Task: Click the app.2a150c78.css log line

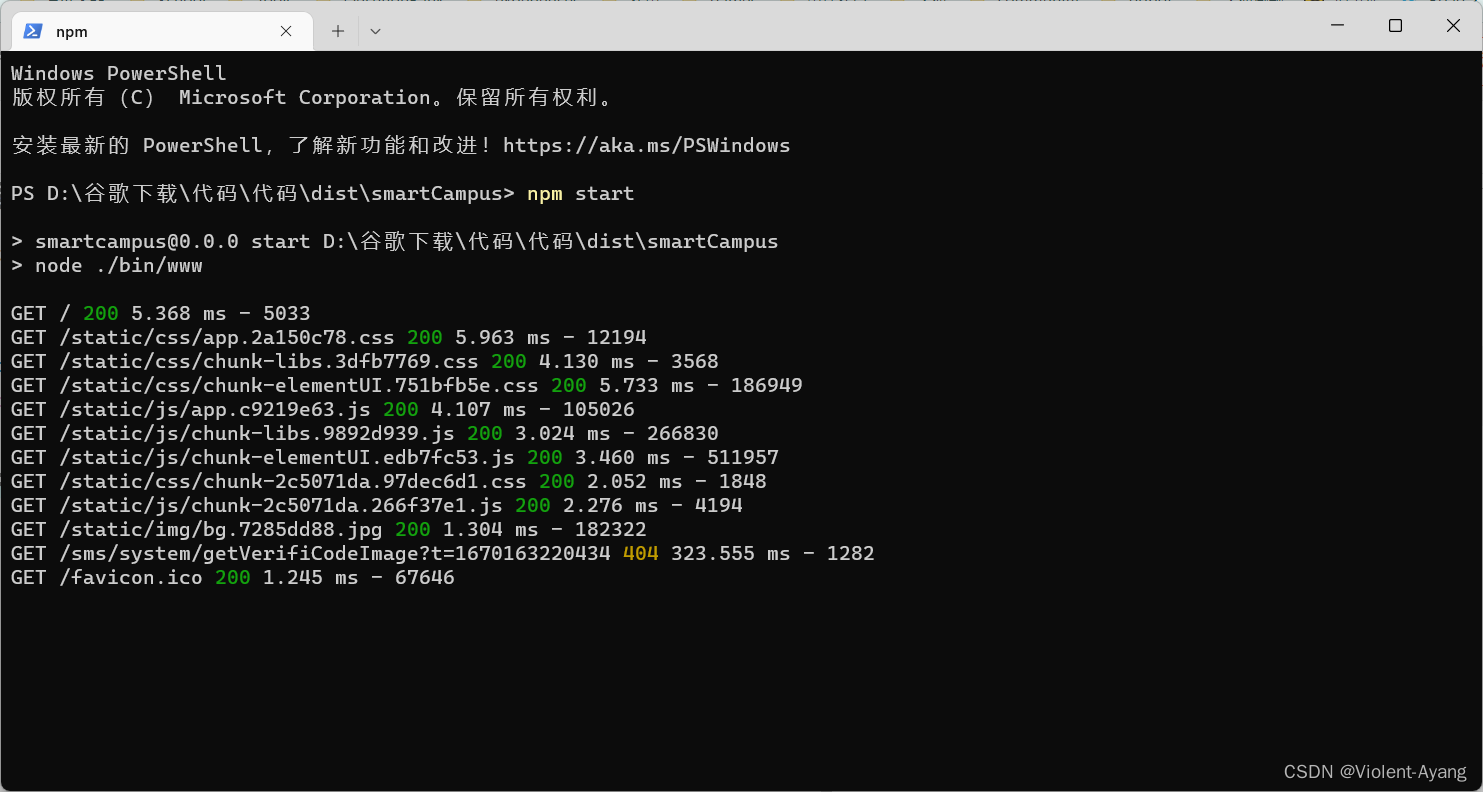Action: pyautogui.click(x=329, y=337)
